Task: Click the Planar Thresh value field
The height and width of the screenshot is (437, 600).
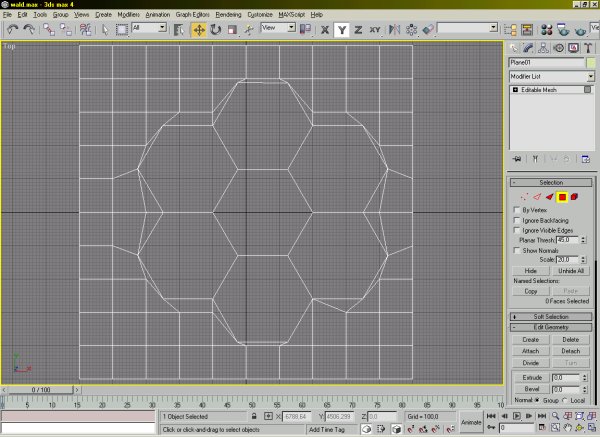Action: coord(568,240)
